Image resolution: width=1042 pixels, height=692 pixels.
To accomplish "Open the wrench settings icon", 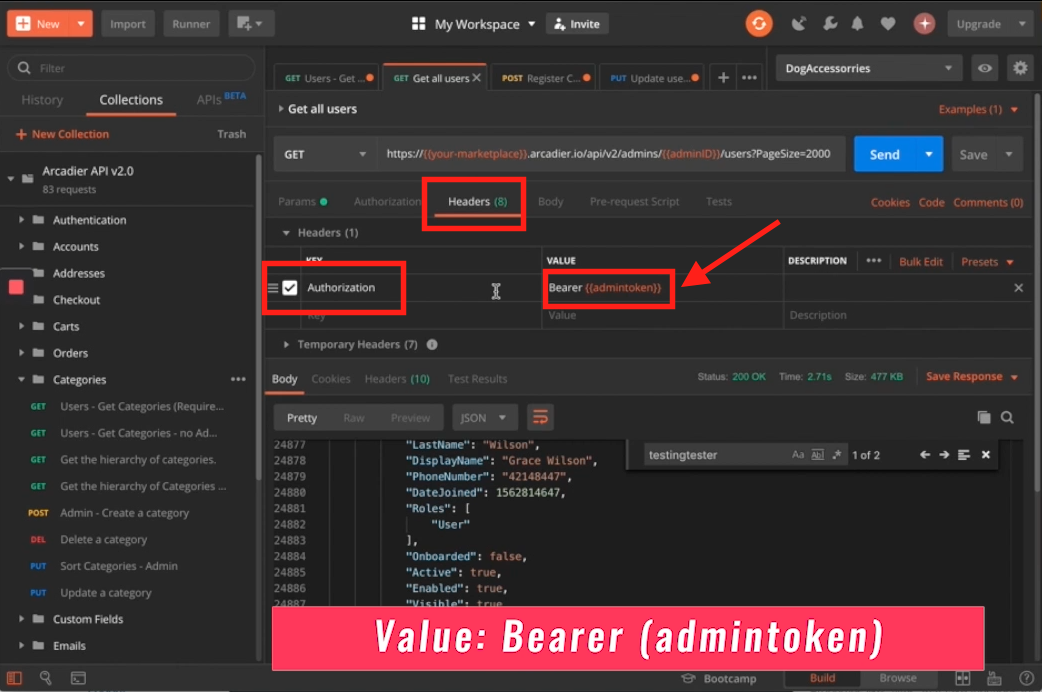I will tap(829, 24).
